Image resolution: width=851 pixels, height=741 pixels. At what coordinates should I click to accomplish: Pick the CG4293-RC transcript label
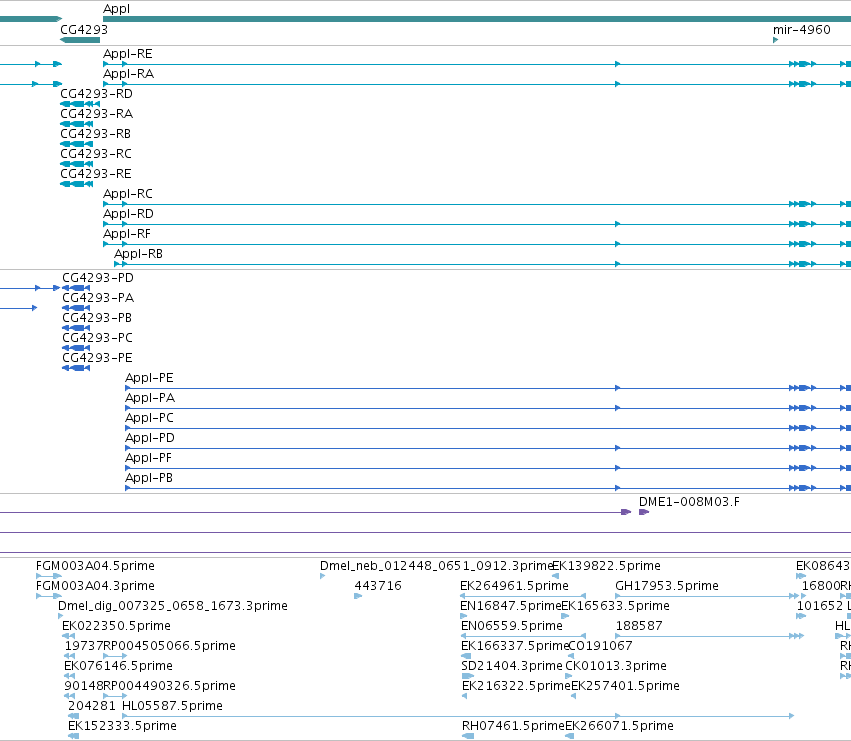click(x=96, y=154)
